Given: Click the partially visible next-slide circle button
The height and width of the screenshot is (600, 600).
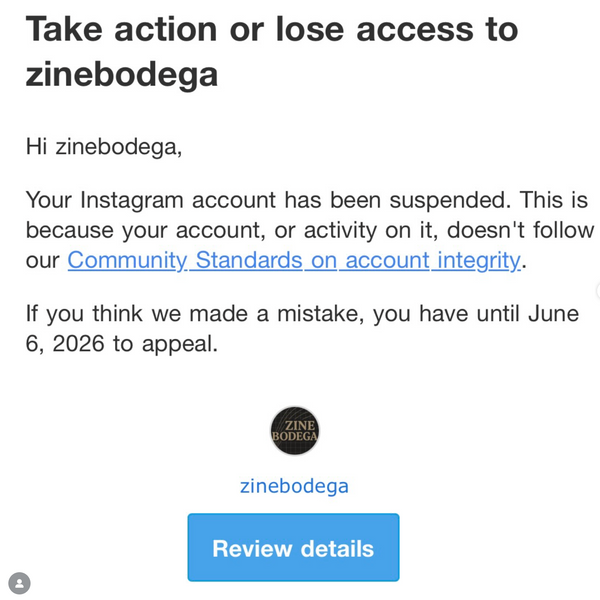Looking at the screenshot, I should click(x=597, y=290).
